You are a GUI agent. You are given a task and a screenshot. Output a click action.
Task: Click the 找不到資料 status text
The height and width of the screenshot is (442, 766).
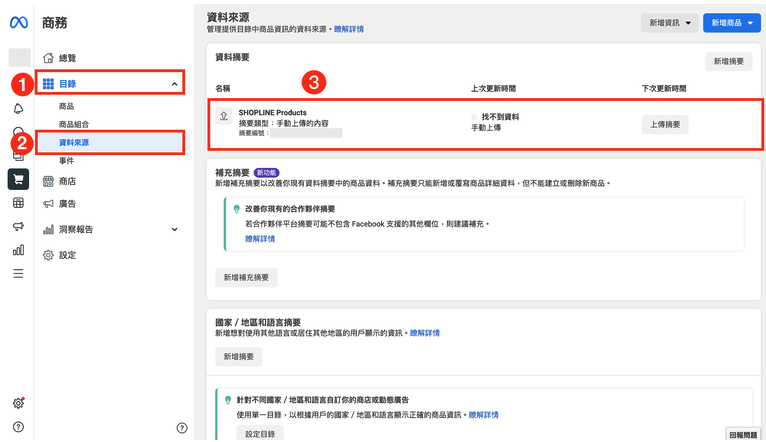click(500, 117)
